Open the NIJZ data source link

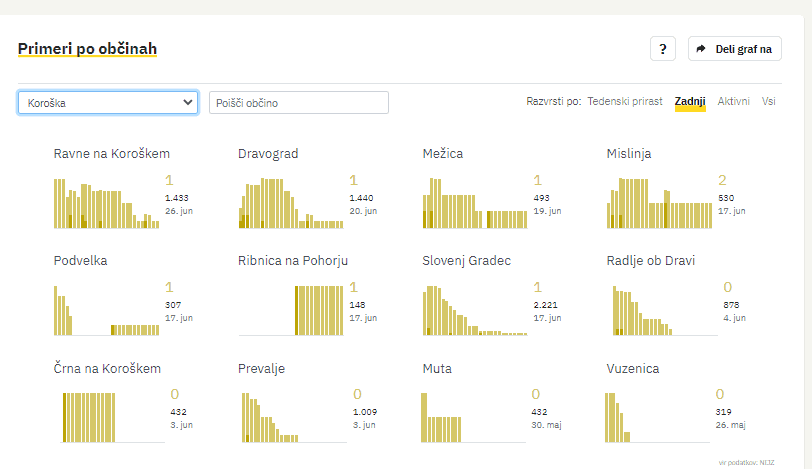click(765, 462)
